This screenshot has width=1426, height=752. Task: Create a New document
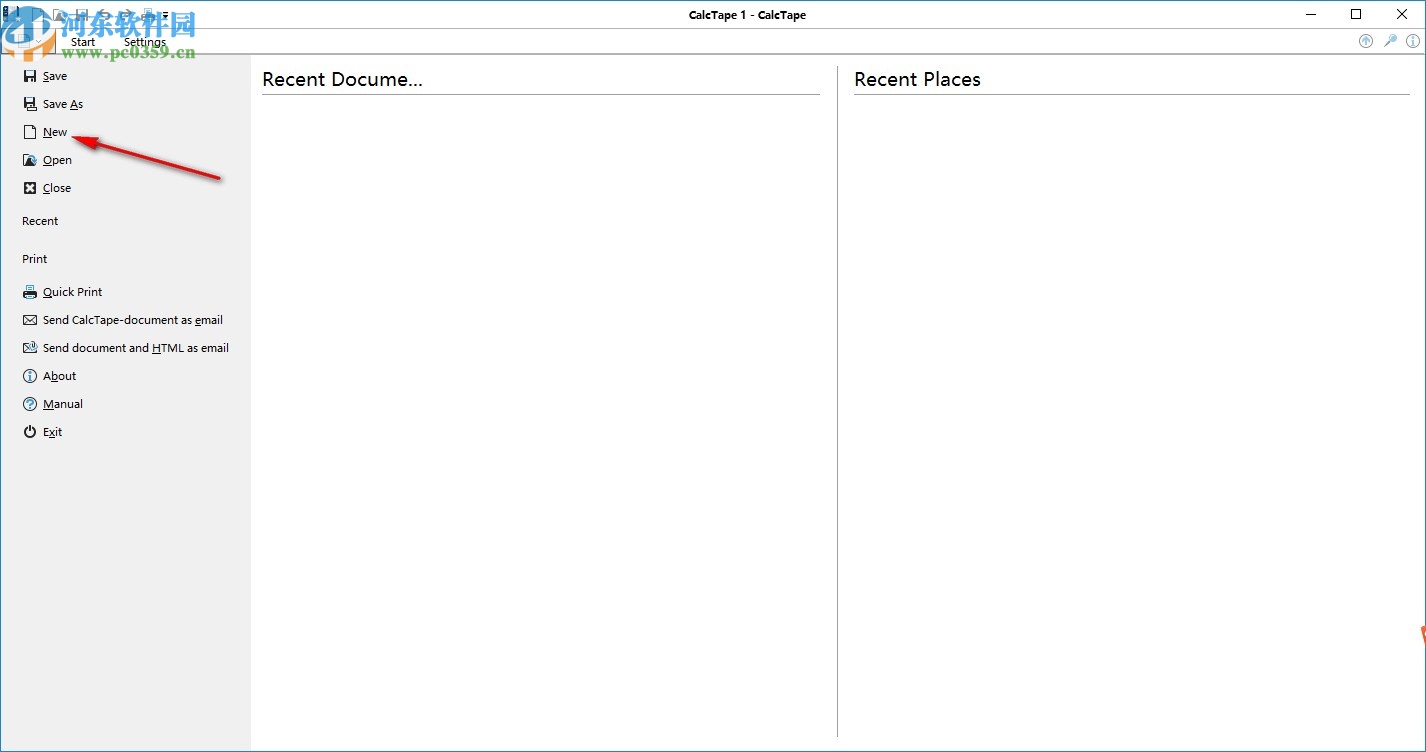(x=45, y=132)
